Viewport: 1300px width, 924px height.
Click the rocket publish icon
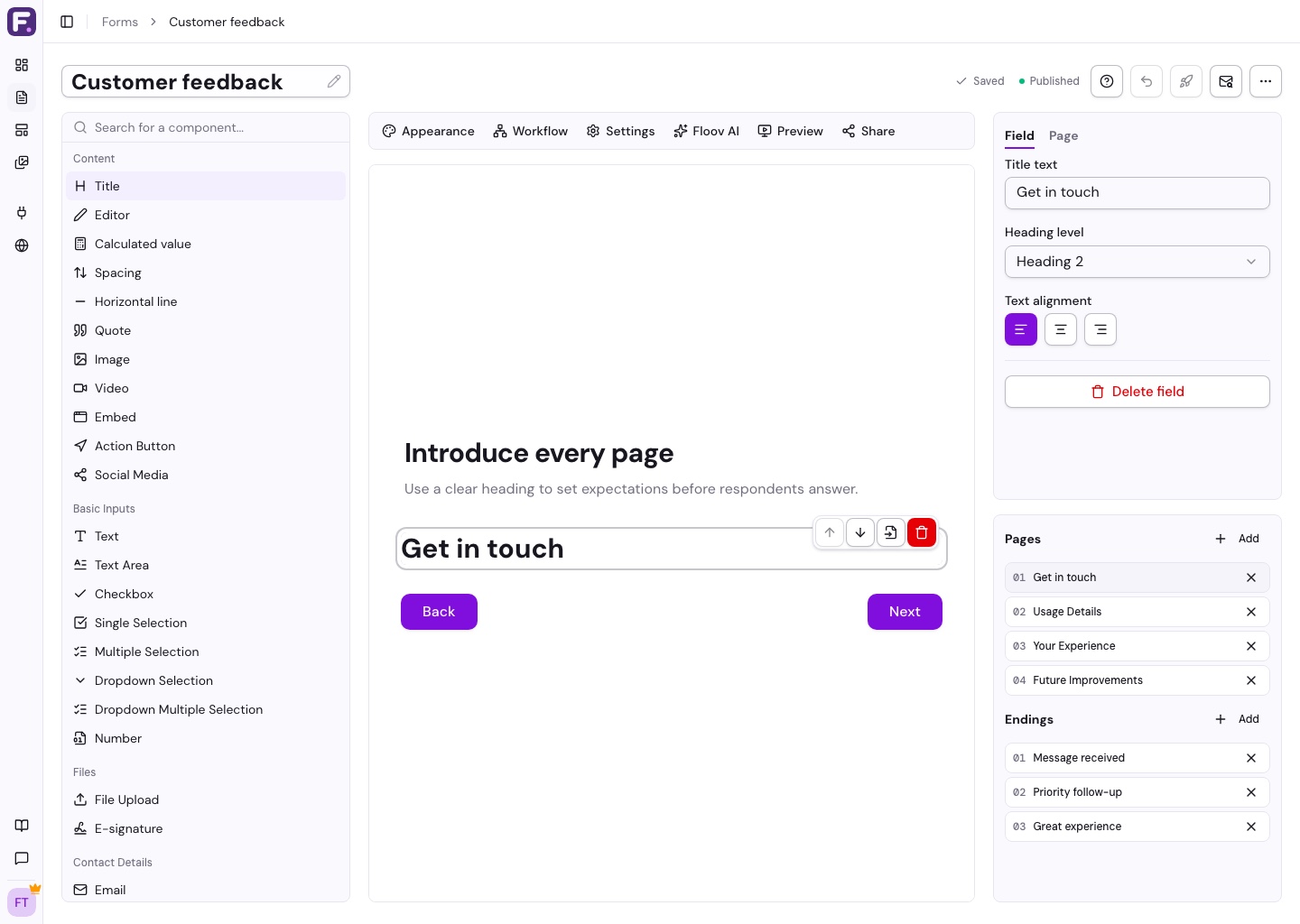click(x=1186, y=81)
